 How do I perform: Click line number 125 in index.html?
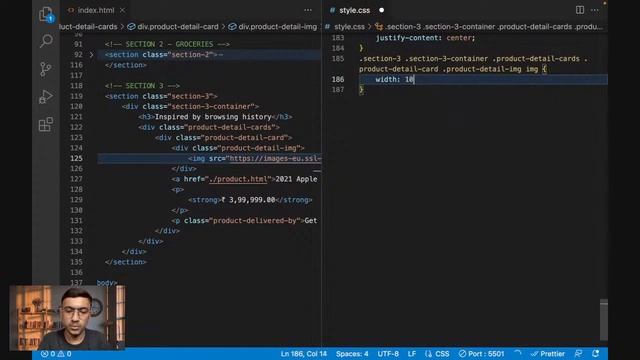(x=76, y=158)
